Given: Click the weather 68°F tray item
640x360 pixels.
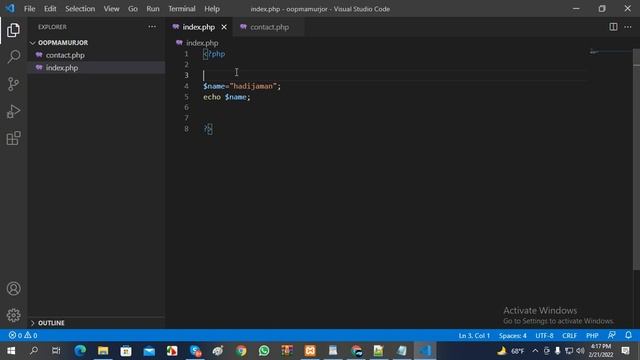Looking at the screenshot, I should point(511,351).
